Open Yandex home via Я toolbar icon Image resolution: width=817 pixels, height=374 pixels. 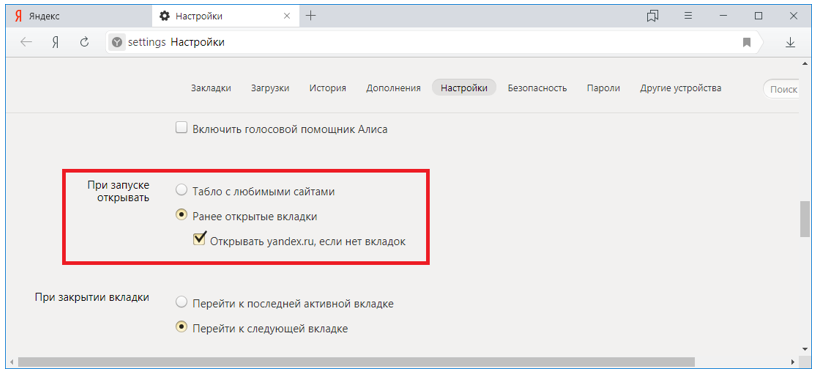(55, 42)
